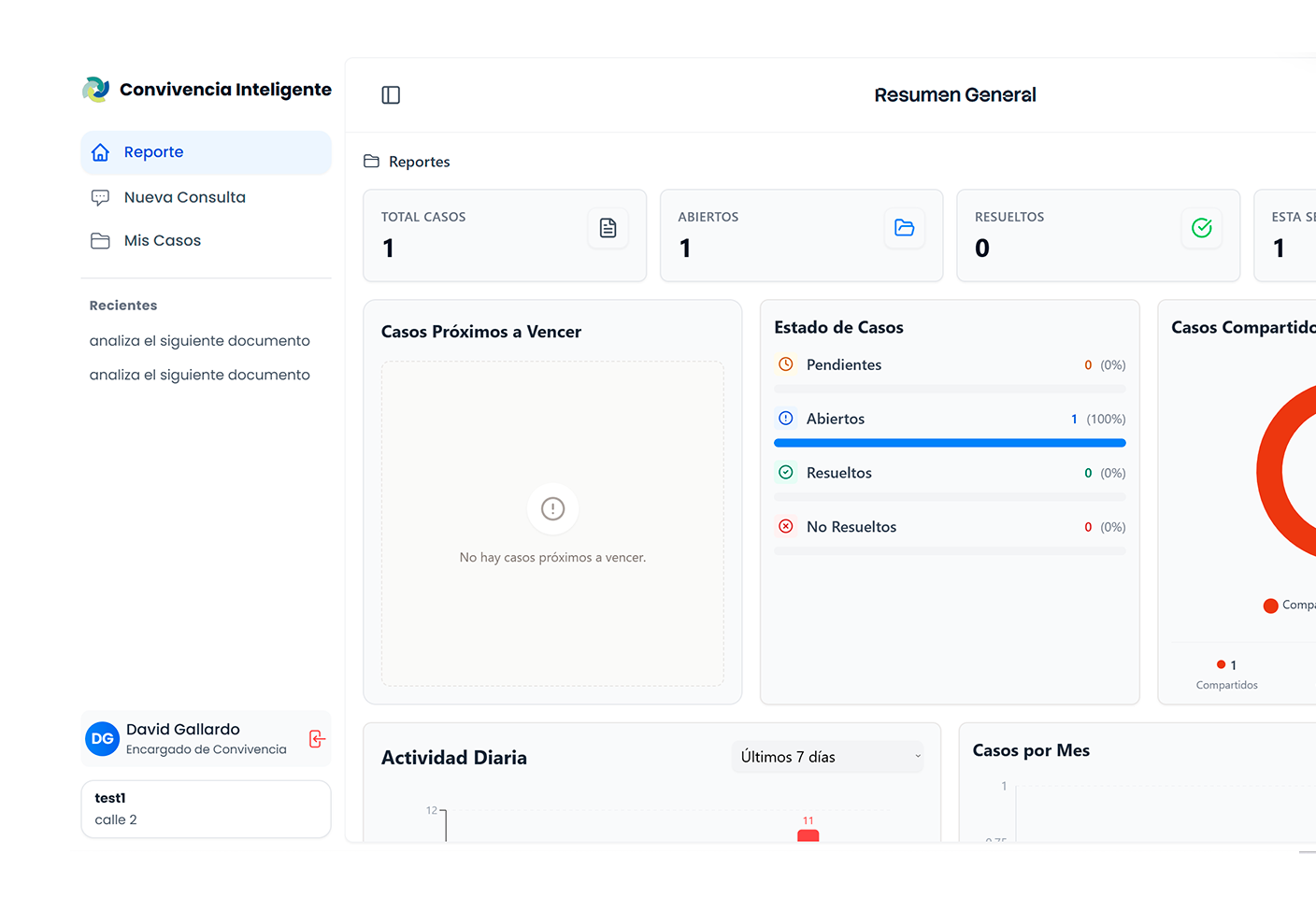Screen dimensions: 1316x897
Task: Click the blue Abiertos progress bar
Action: coord(950,443)
